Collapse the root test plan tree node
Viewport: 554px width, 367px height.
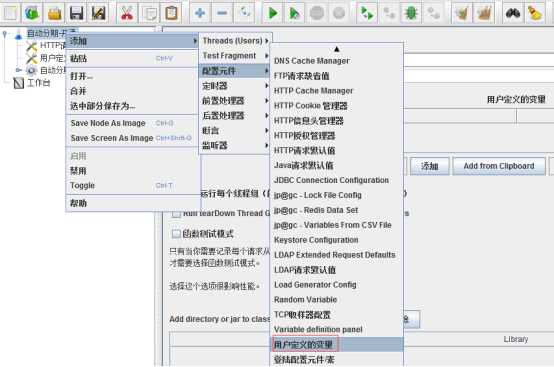click(4, 34)
